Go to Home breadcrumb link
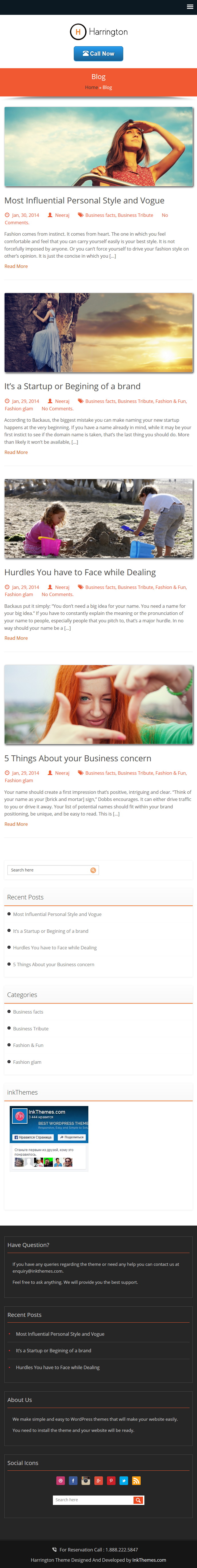The height and width of the screenshot is (1568, 197). 91,88
